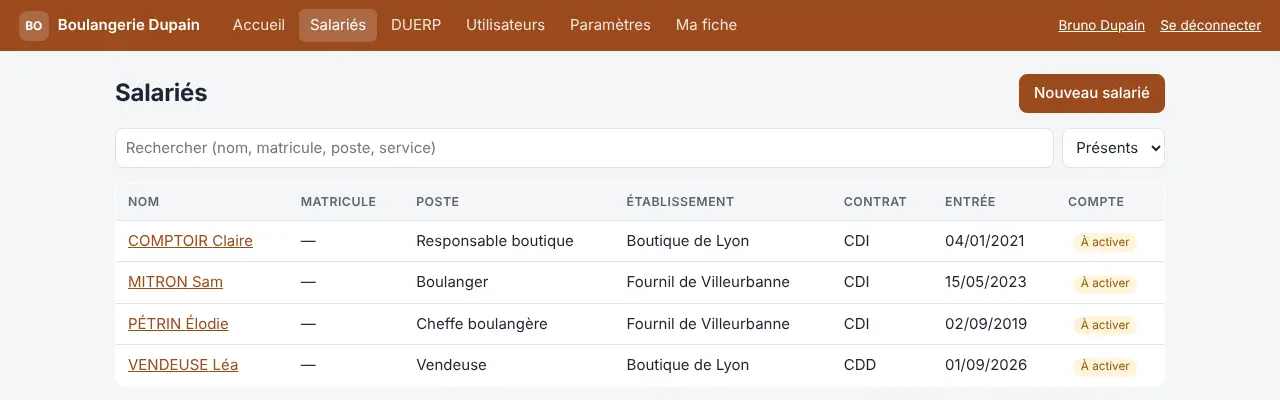Click the BO logo badge
1280x400 pixels.
pyautogui.click(x=34, y=25)
